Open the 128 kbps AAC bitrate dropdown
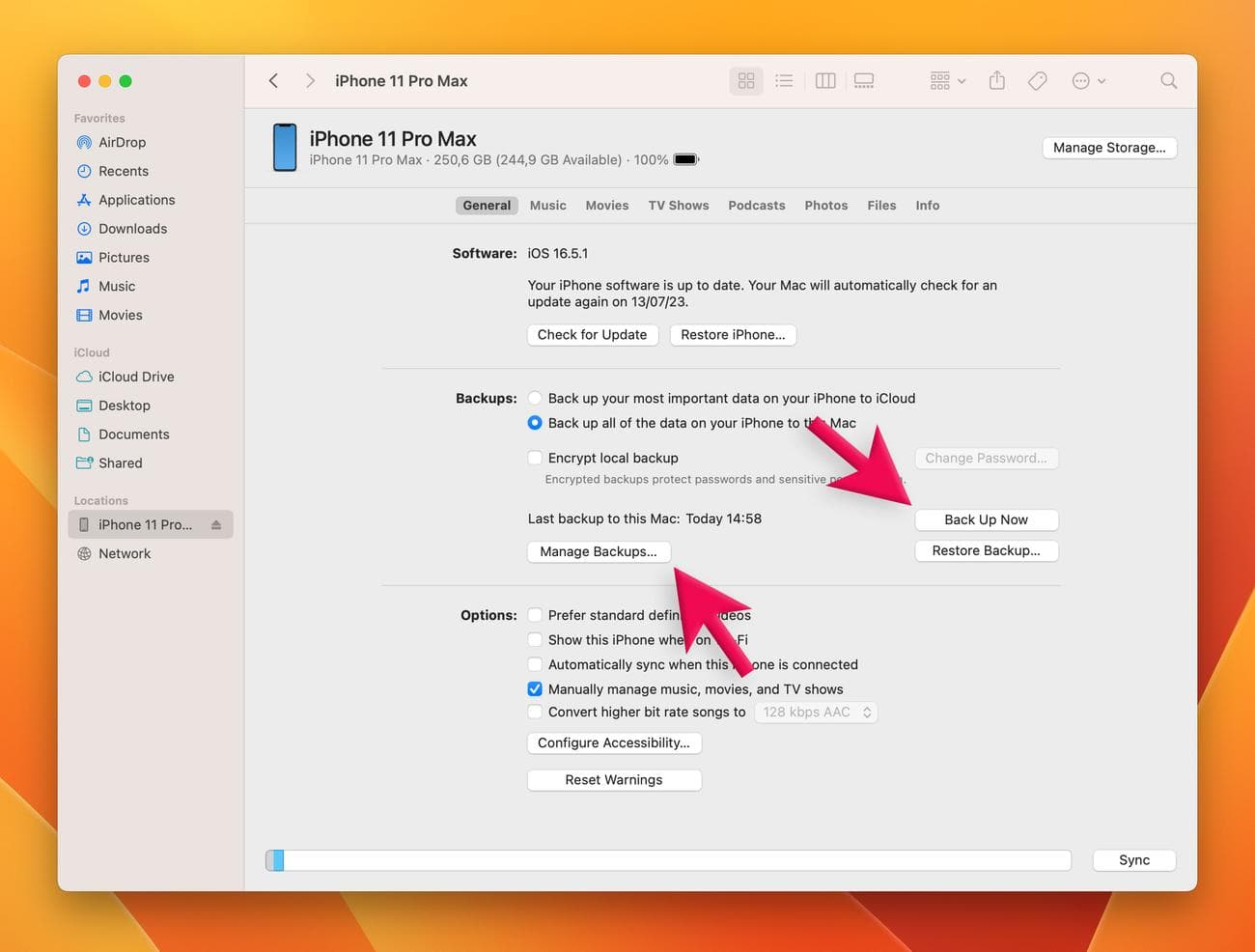This screenshot has height=952, width=1255. [x=816, y=713]
